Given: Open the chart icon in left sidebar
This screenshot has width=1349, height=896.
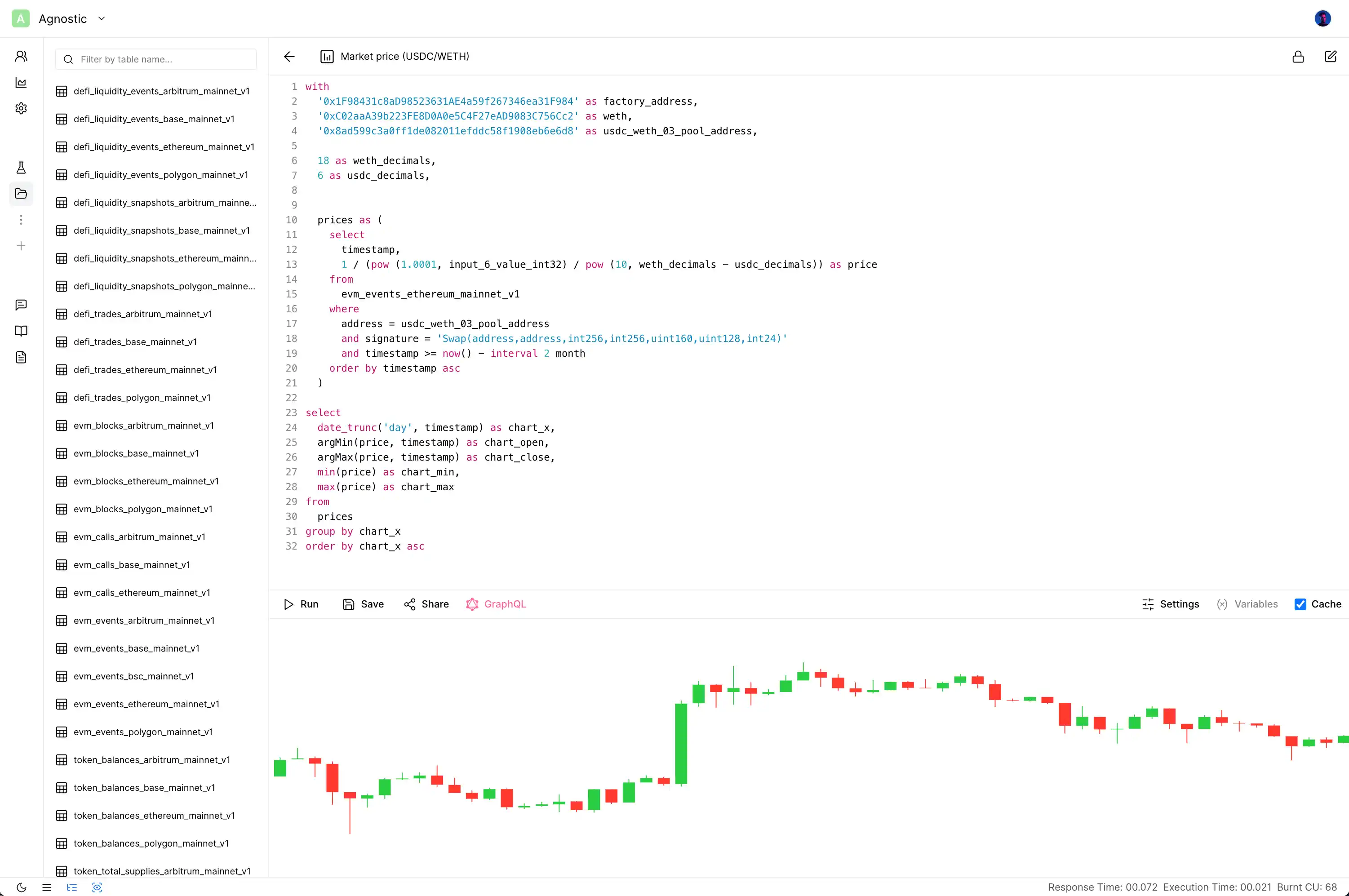Looking at the screenshot, I should [x=21, y=82].
